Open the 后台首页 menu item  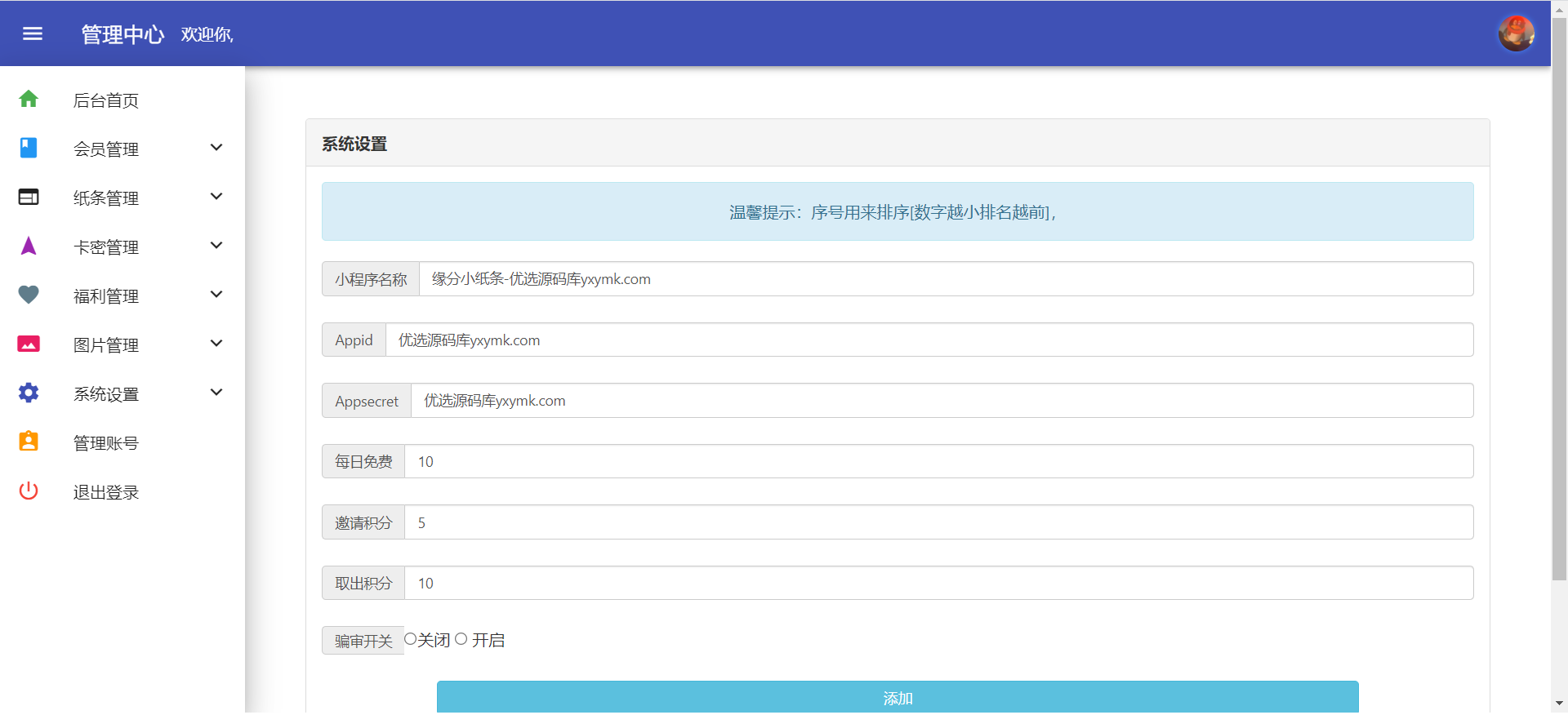tap(106, 100)
